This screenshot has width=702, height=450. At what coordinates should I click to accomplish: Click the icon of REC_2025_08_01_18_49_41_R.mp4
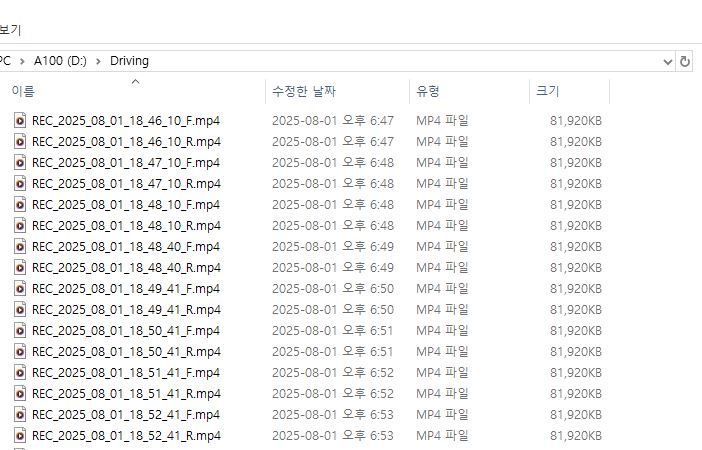pyautogui.click(x=20, y=310)
